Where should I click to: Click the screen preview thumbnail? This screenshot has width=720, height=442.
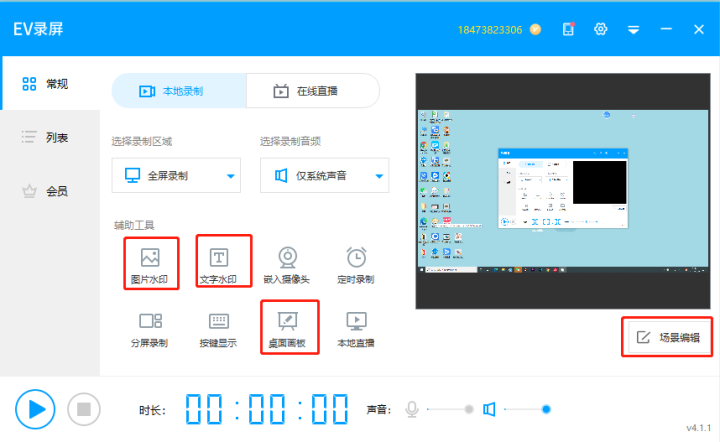(x=563, y=191)
